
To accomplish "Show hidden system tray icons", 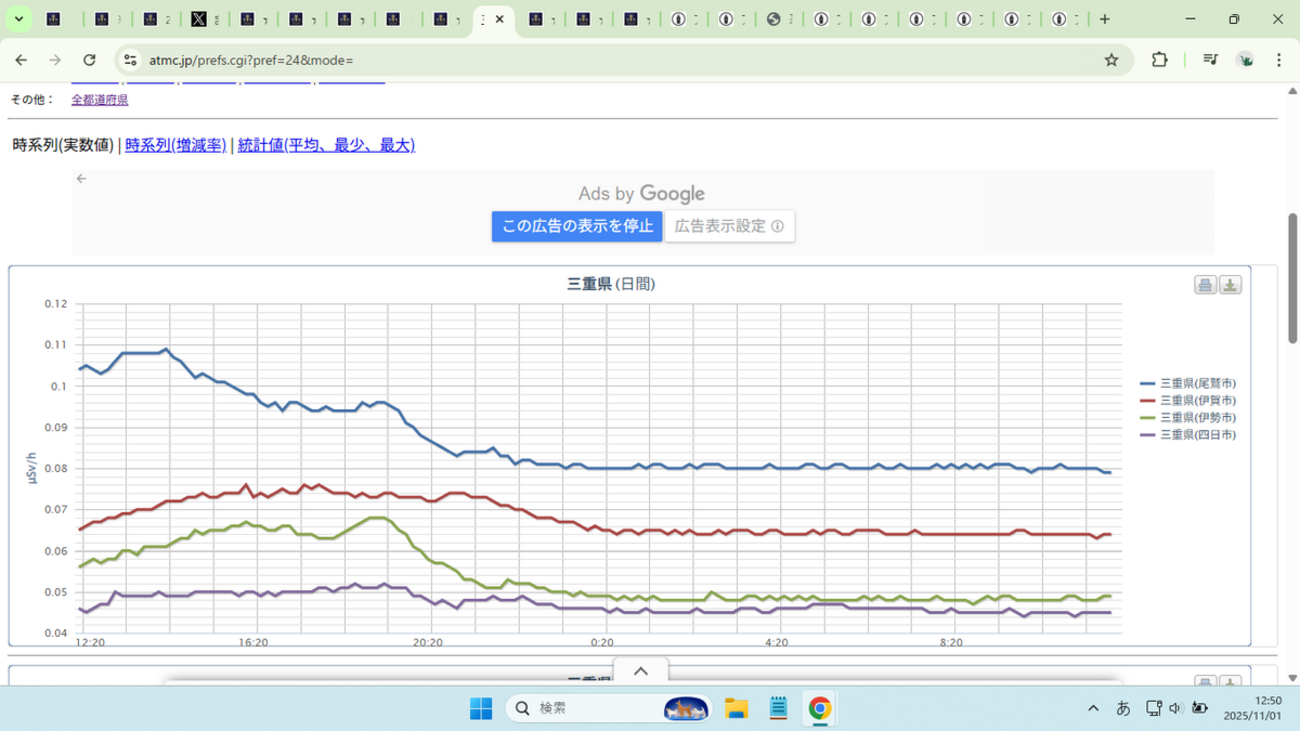I will click(x=1093, y=709).
